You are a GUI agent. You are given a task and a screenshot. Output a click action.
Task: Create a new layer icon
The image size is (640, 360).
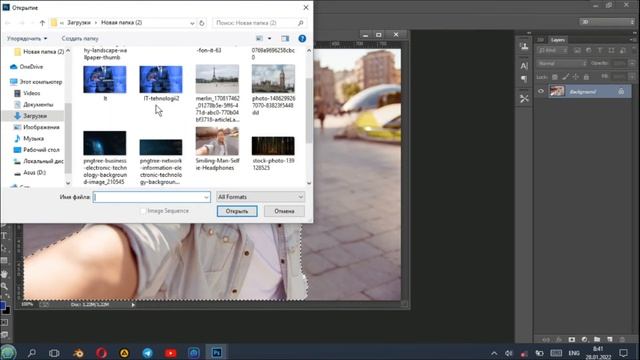coord(610,340)
